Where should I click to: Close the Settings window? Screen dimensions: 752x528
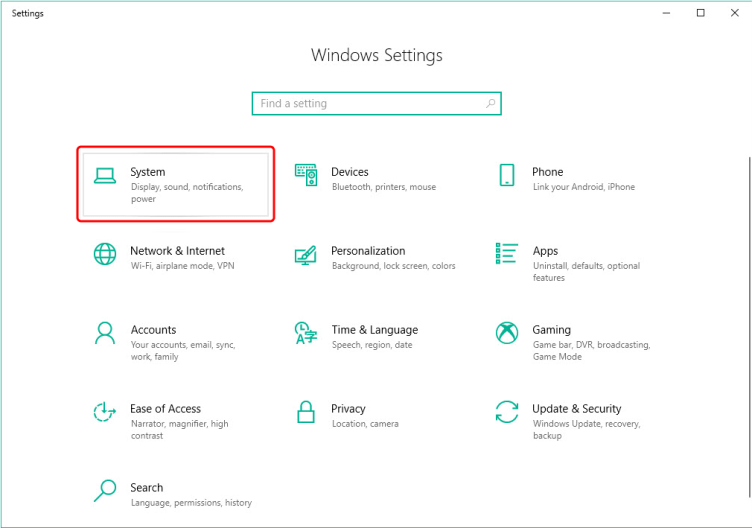point(735,13)
